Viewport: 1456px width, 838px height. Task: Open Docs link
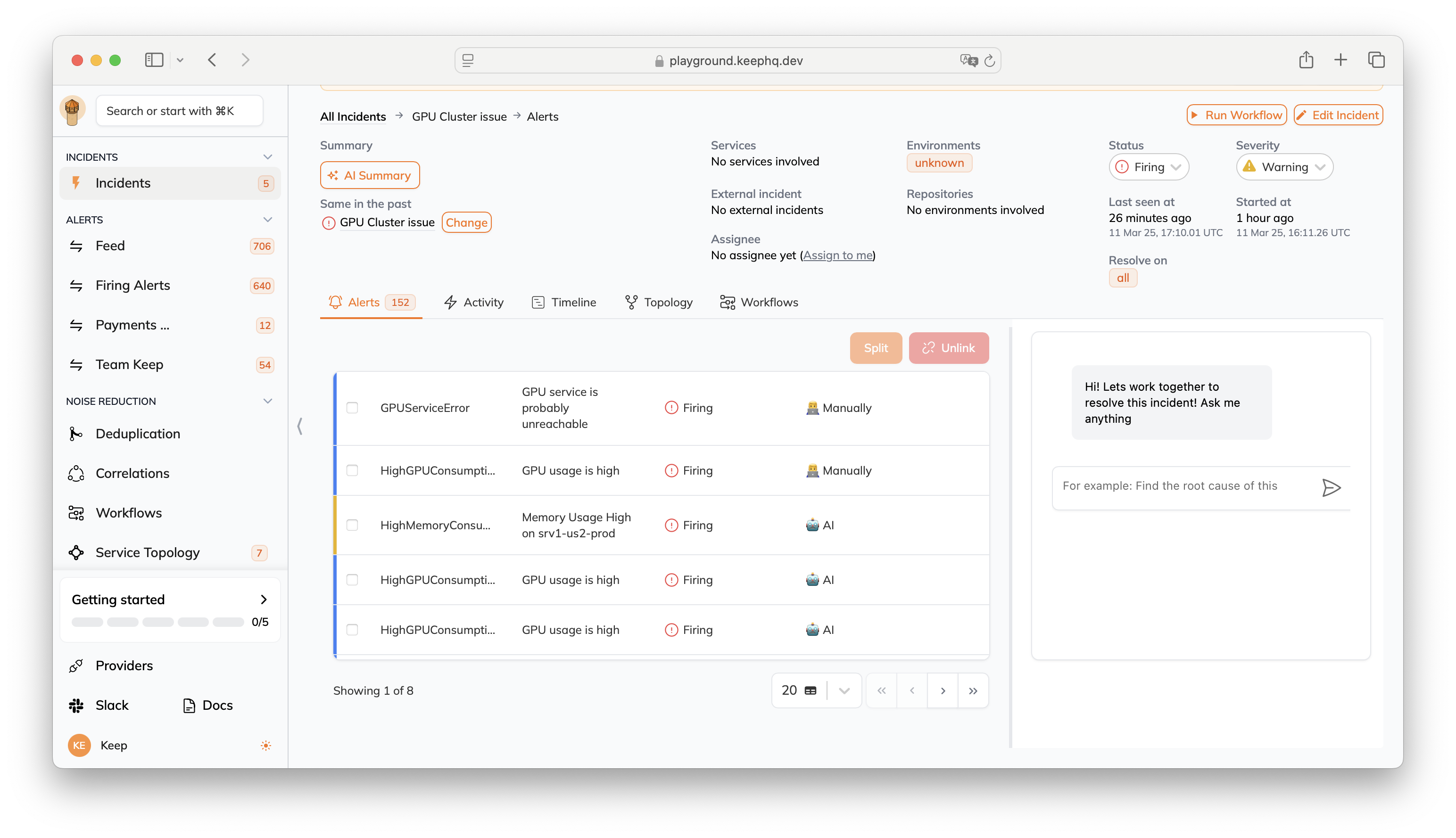[208, 706]
